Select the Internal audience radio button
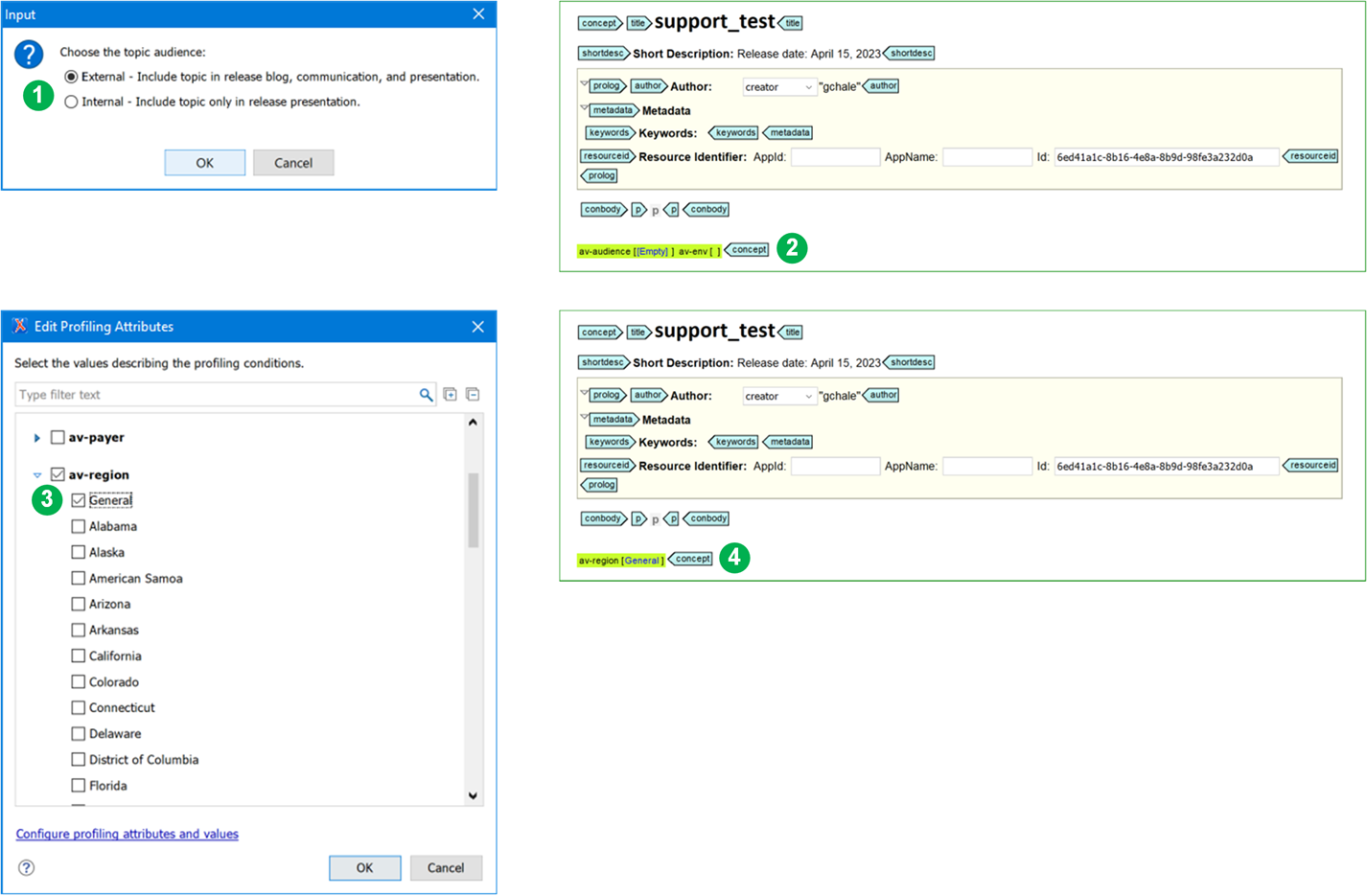This screenshot has height=896, width=1367. (71, 102)
